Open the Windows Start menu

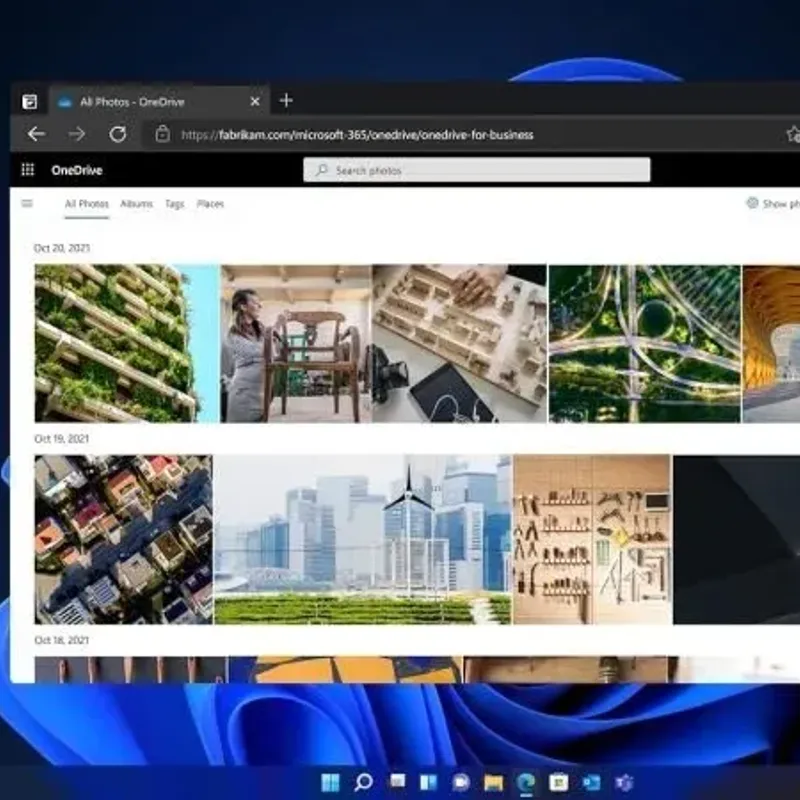330,782
